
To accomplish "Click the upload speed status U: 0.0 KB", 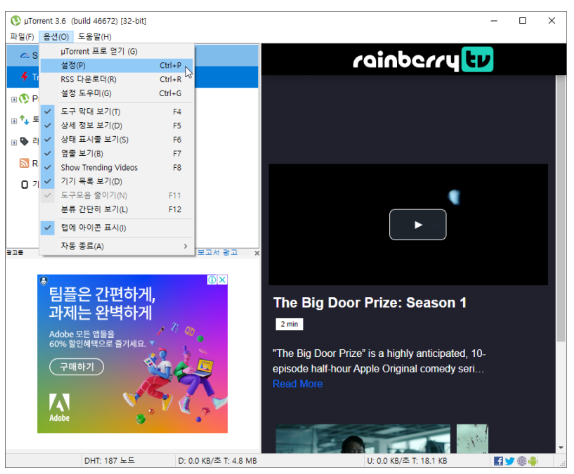I will pos(407,461).
